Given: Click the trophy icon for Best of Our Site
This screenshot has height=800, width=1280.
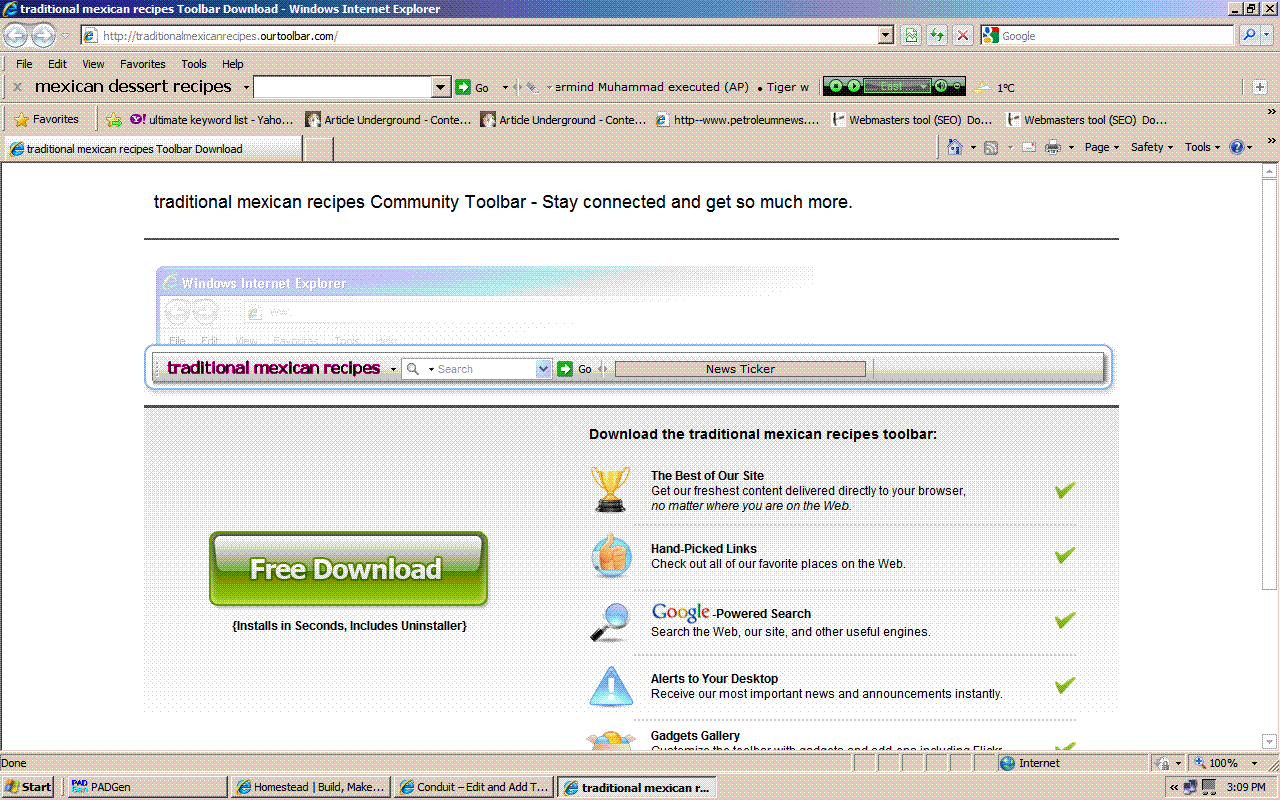Looking at the screenshot, I should pos(610,490).
